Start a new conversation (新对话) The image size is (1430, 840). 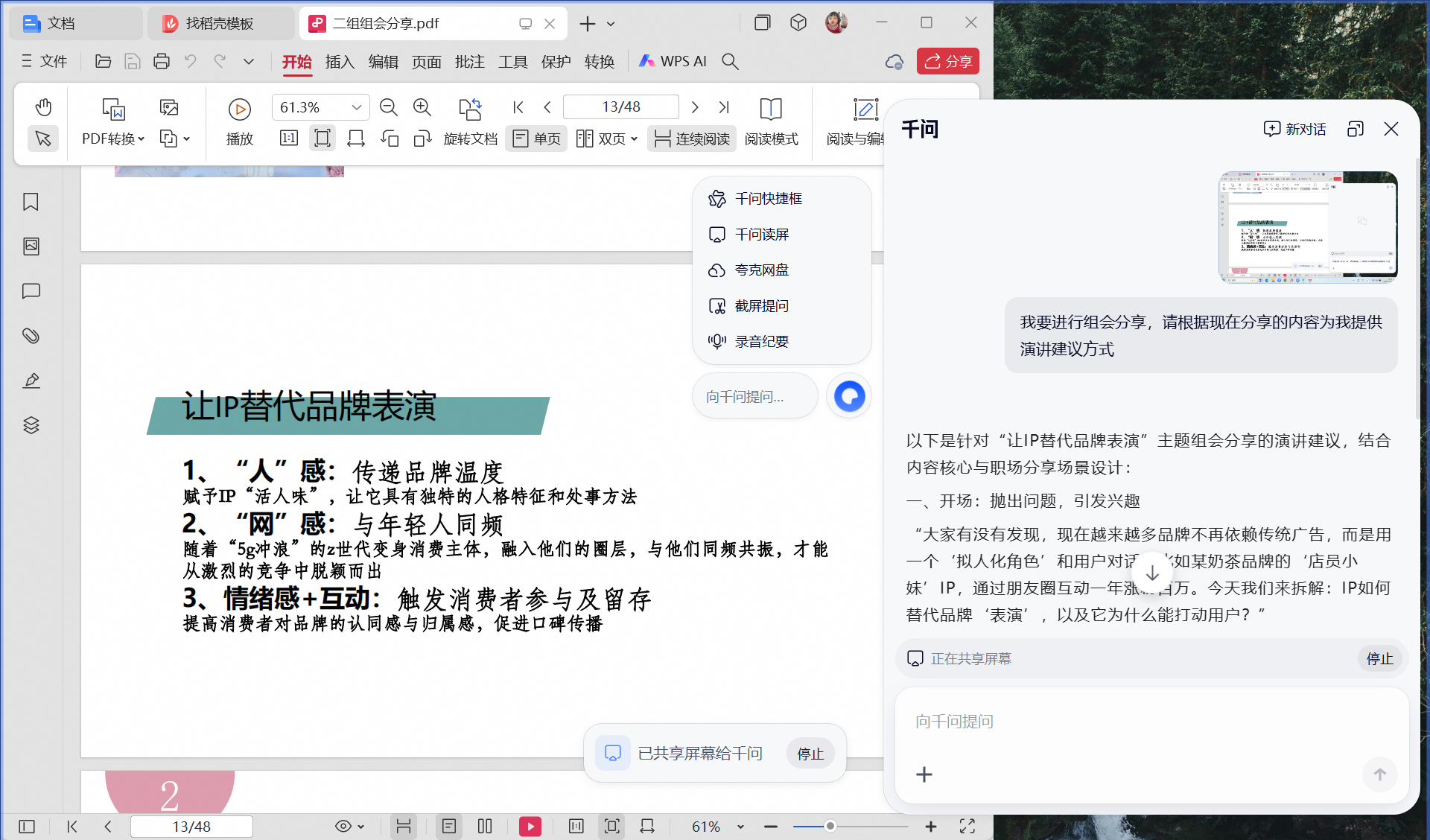[1295, 129]
